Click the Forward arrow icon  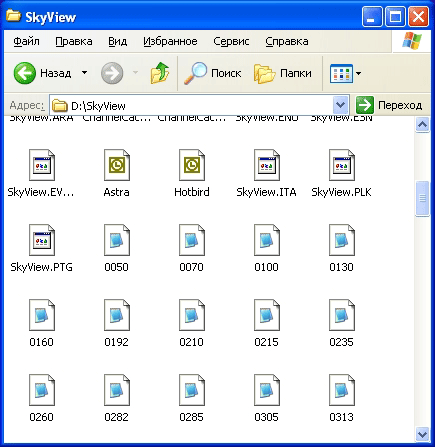pyautogui.click(x=112, y=73)
